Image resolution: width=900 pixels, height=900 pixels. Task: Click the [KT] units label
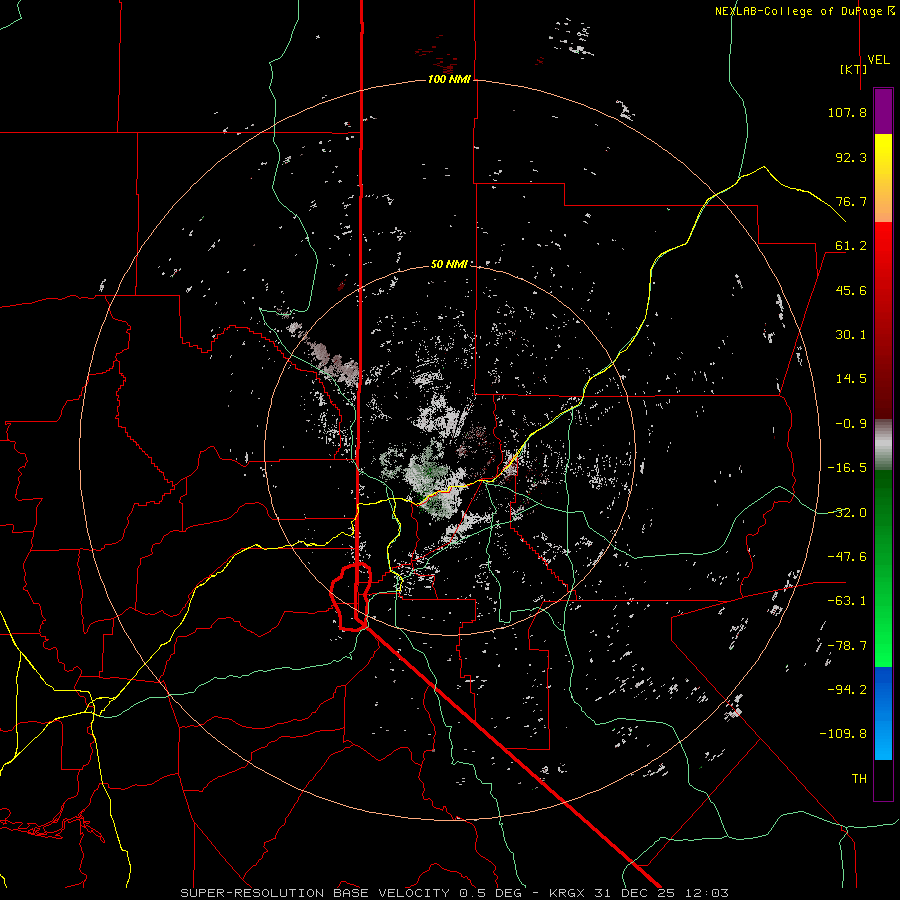[853, 69]
